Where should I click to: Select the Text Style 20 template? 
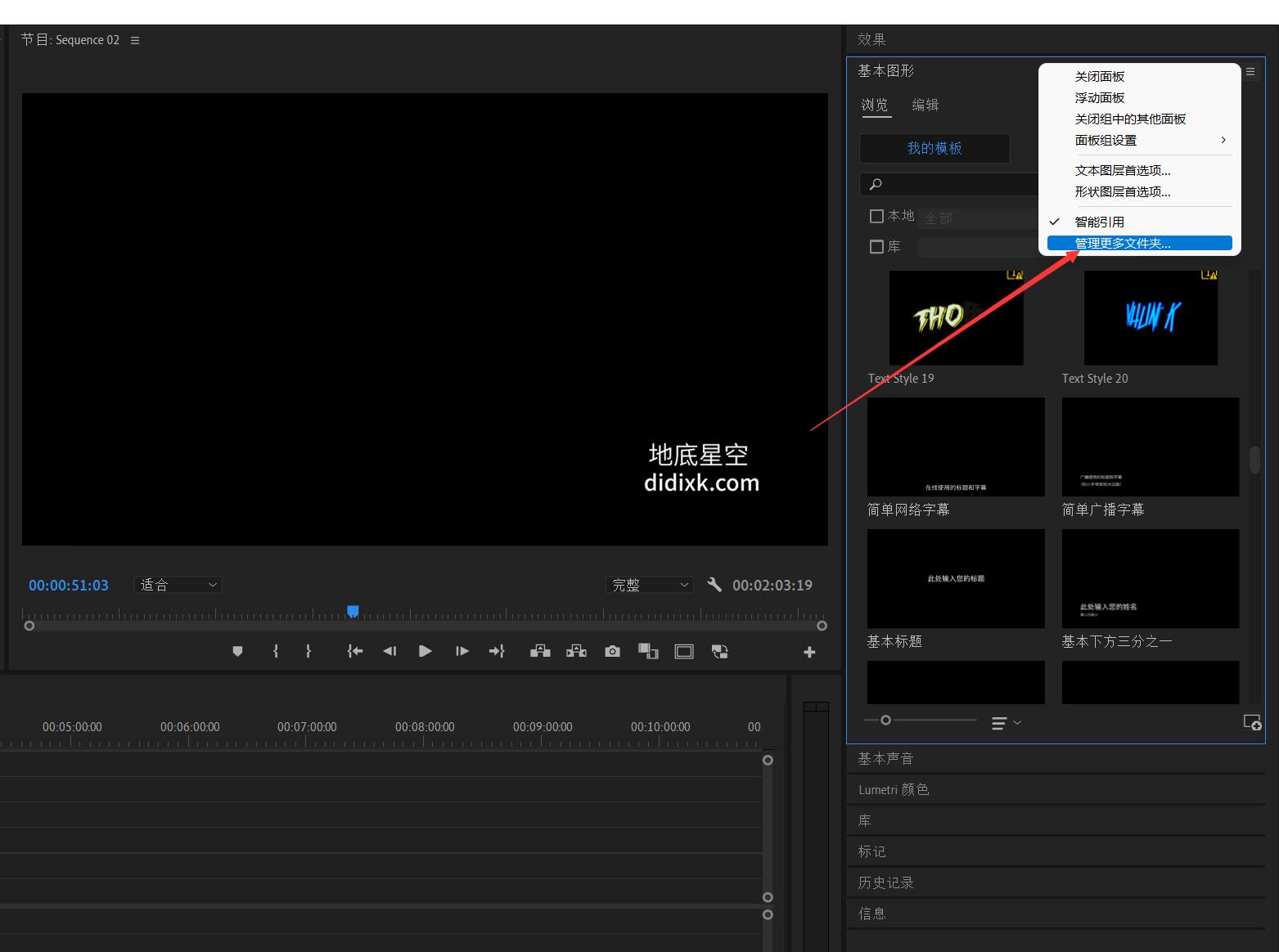point(1151,318)
